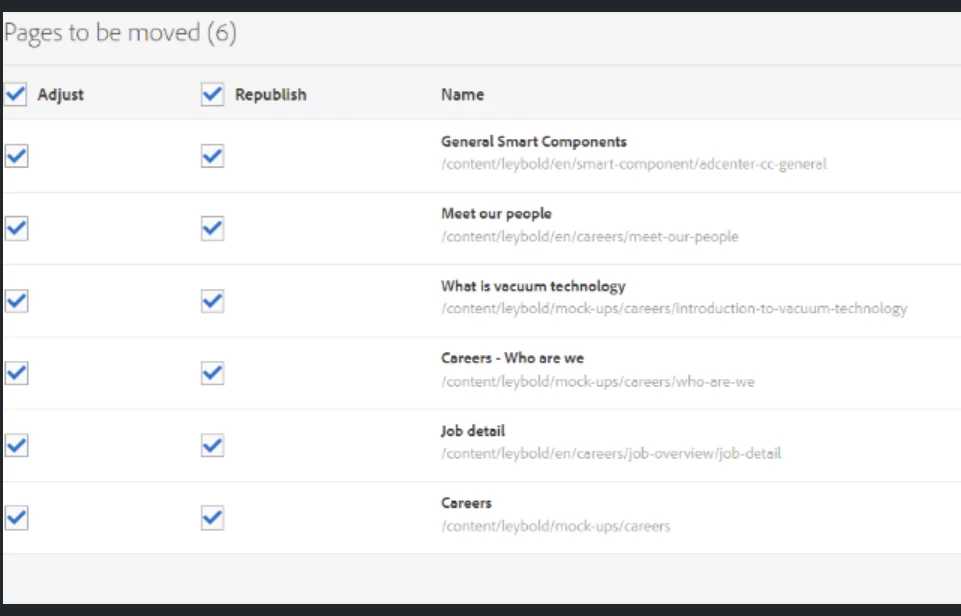Click the Meet our people page title
Image resolution: width=961 pixels, height=616 pixels.
point(496,214)
